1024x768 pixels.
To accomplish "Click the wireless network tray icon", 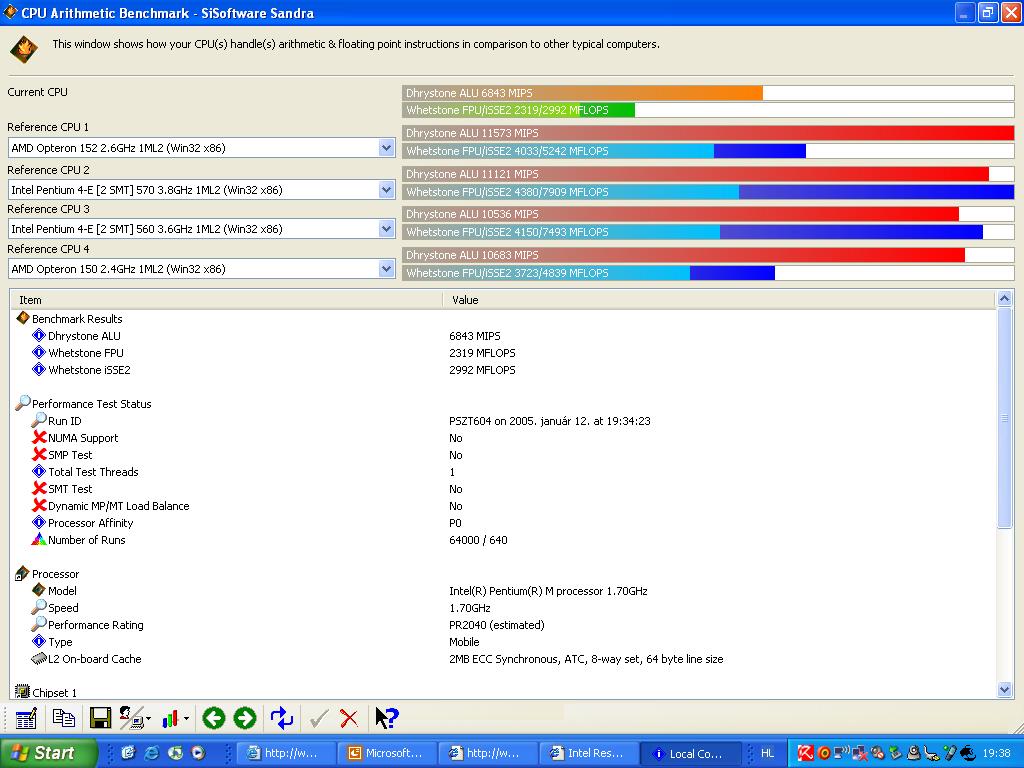I will [x=842, y=752].
